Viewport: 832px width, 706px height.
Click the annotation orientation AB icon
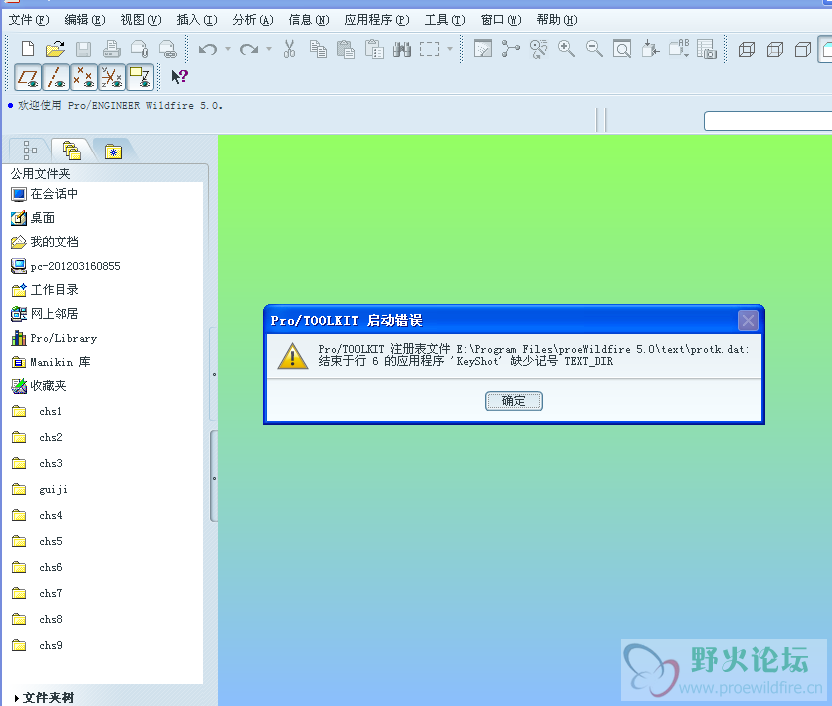point(678,49)
